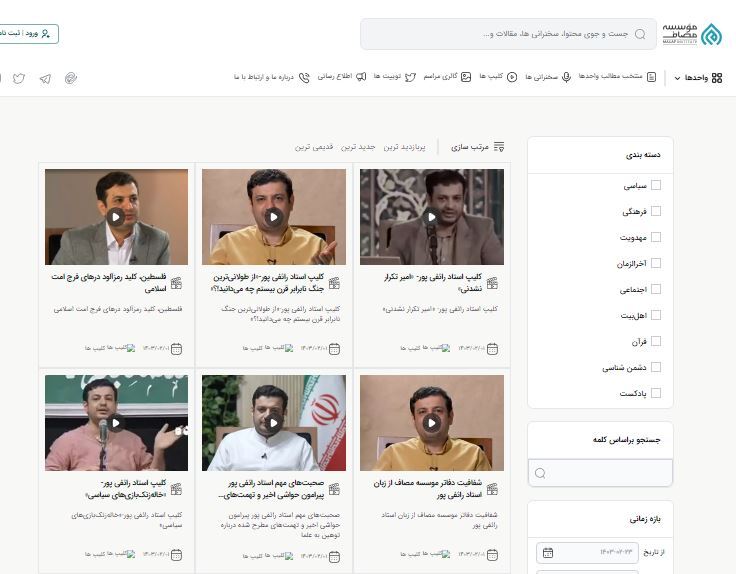Tick the اجتماعی checkbox
This screenshot has height=574, width=736.
point(656,289)
